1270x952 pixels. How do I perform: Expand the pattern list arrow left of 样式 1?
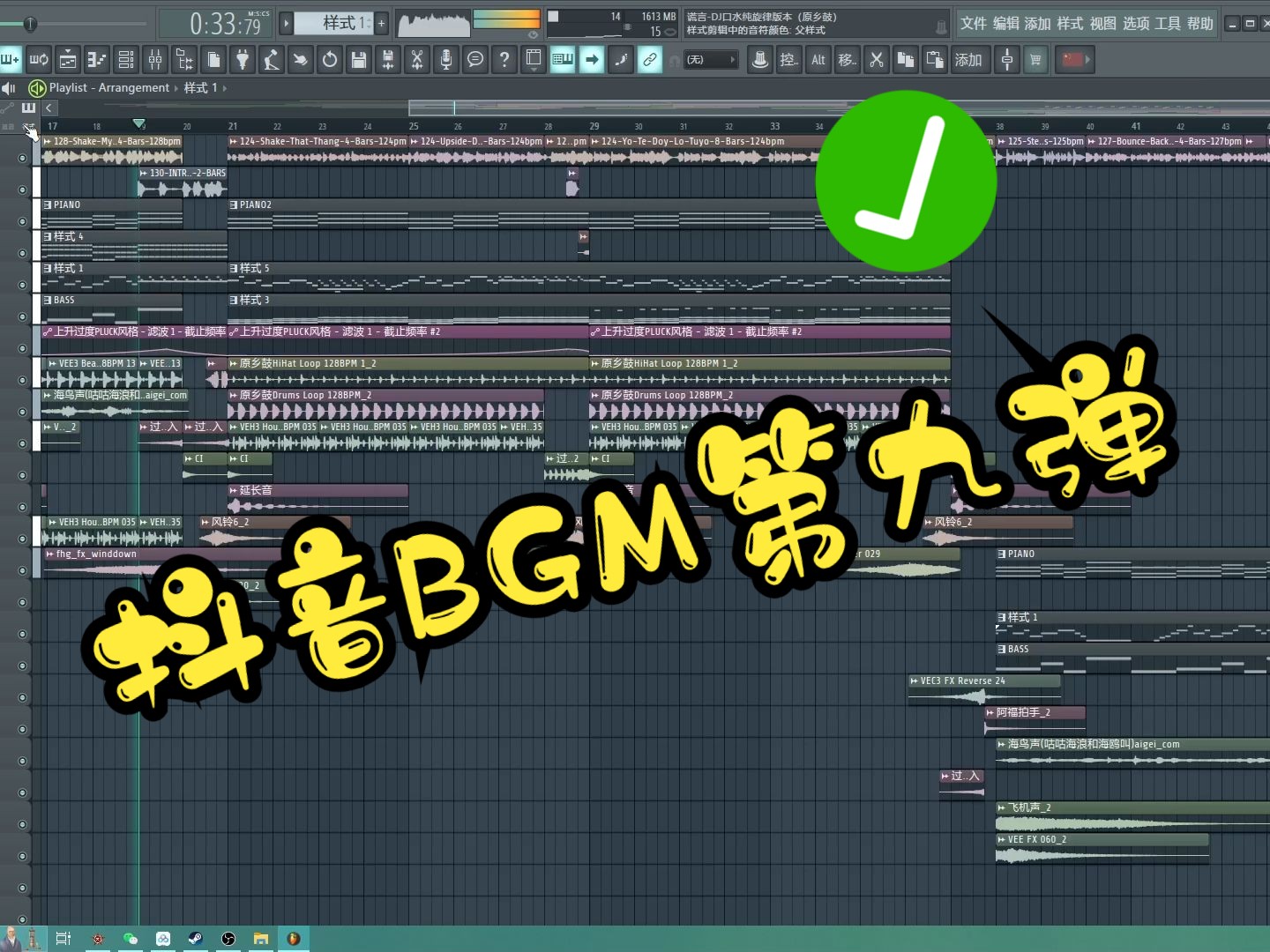click(286, 23)
